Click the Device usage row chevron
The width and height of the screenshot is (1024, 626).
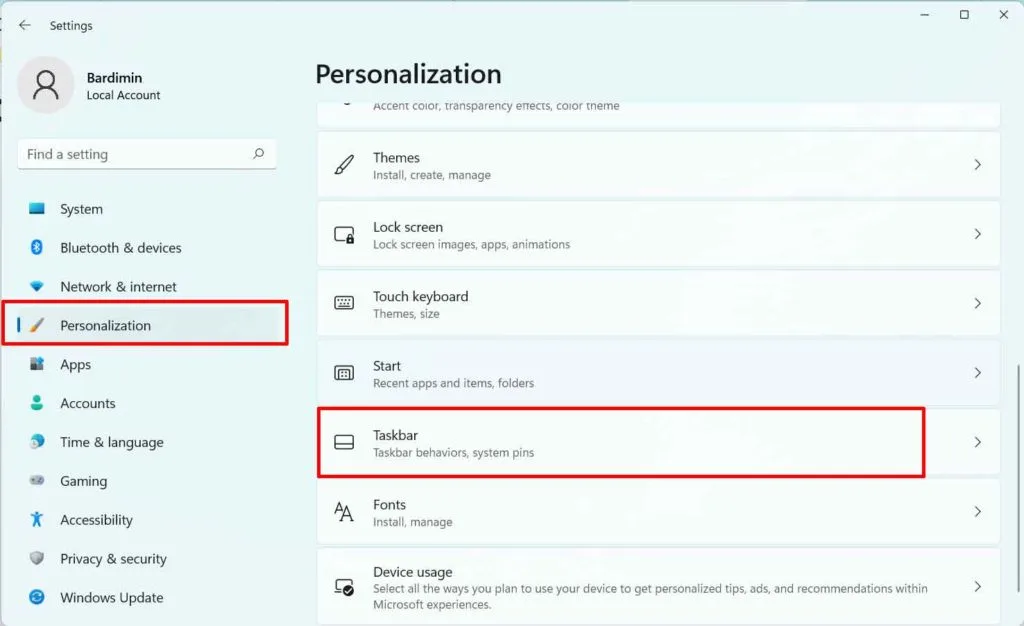pos(978,587)
